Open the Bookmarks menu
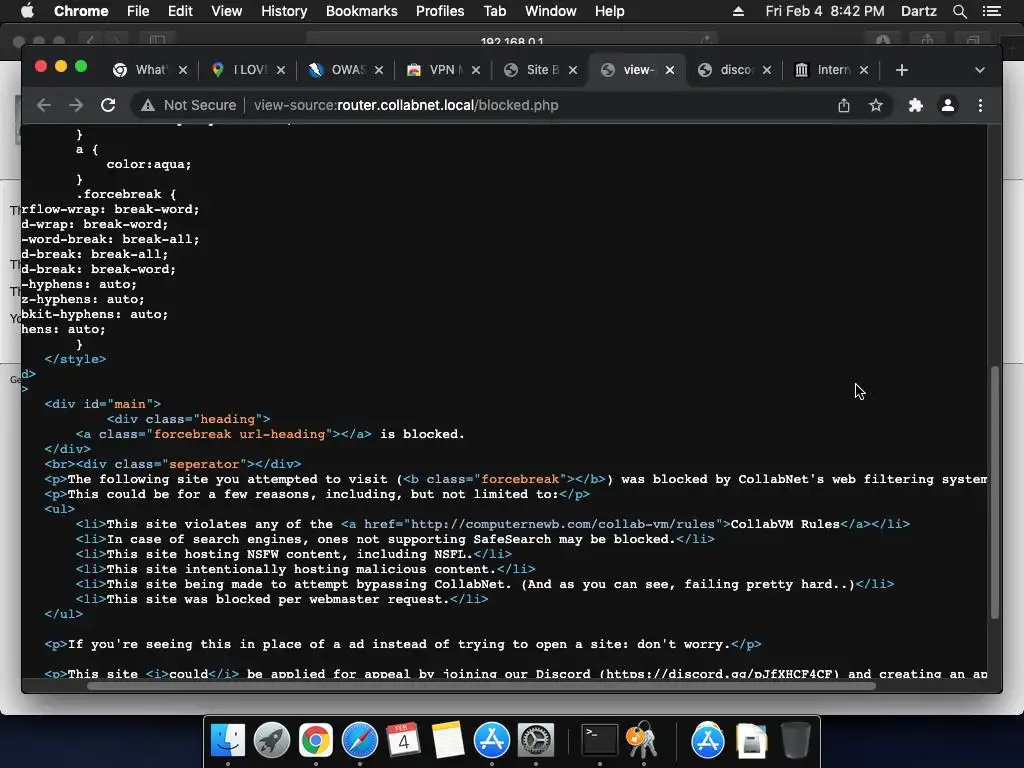 [362, 11]
